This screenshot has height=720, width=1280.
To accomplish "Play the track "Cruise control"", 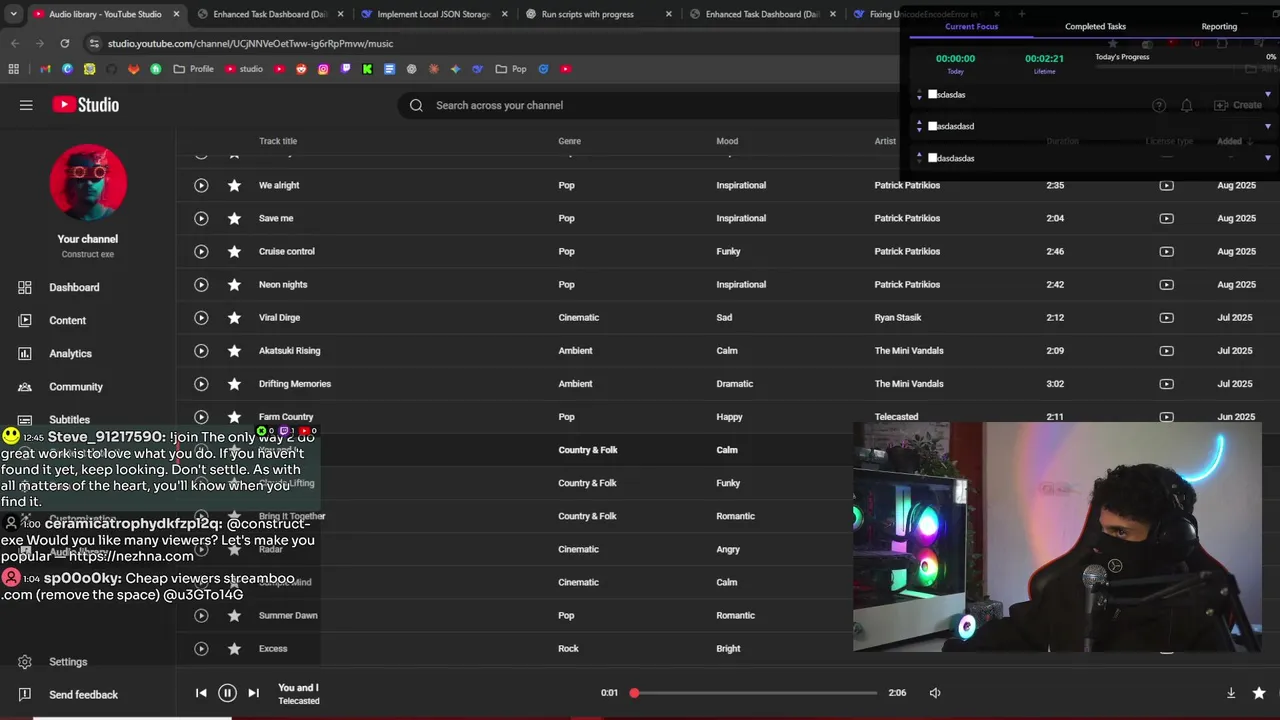I will click(201, 251).
